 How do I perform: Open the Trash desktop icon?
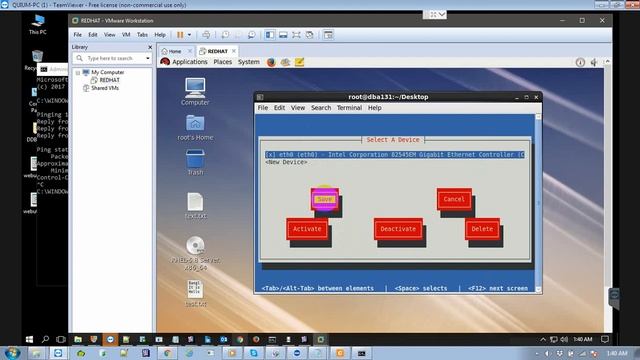tap(195, 162)
